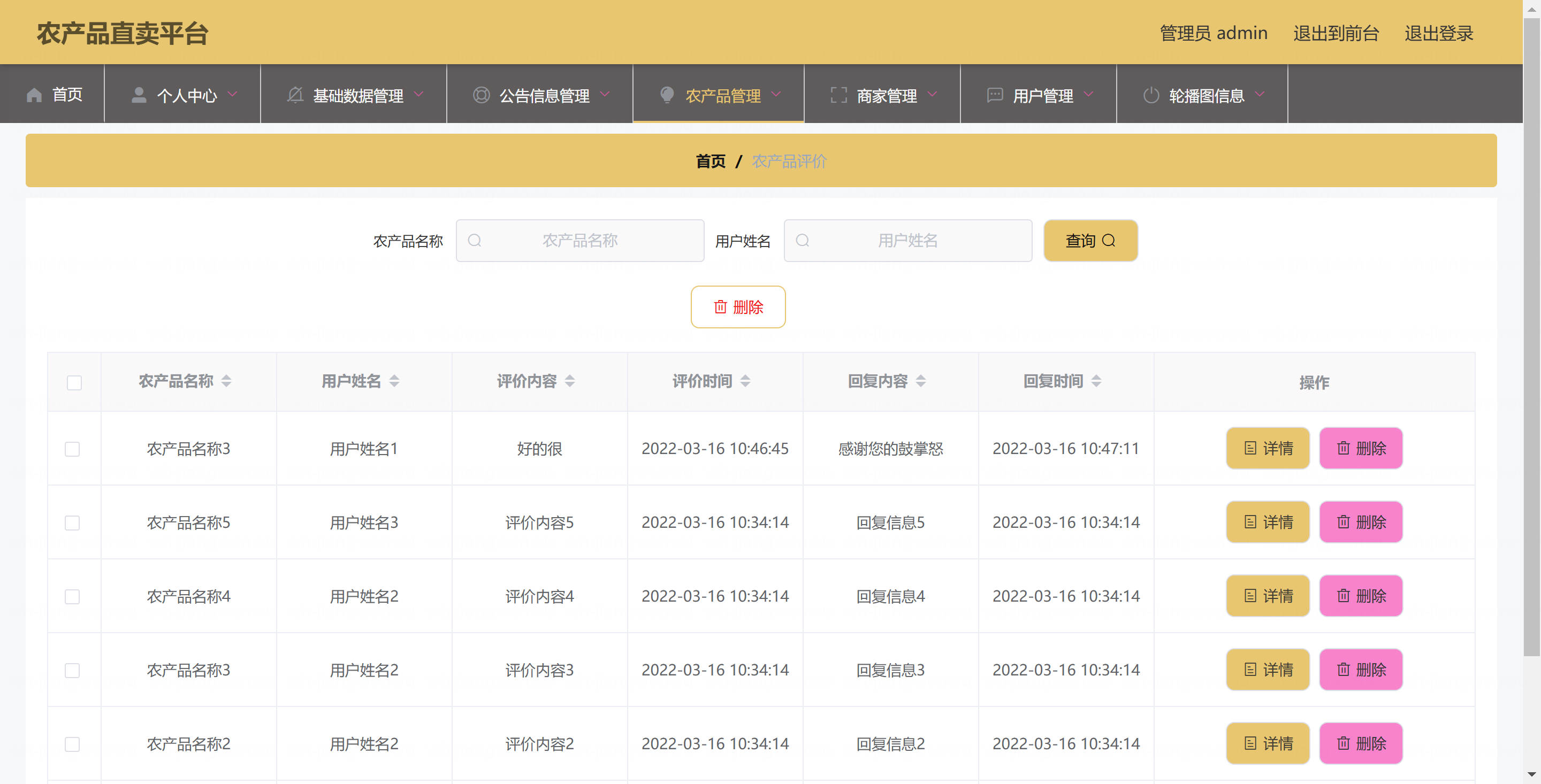
Task: Click 删除 for 评价内容2 row
Action: coord(1361,743)
